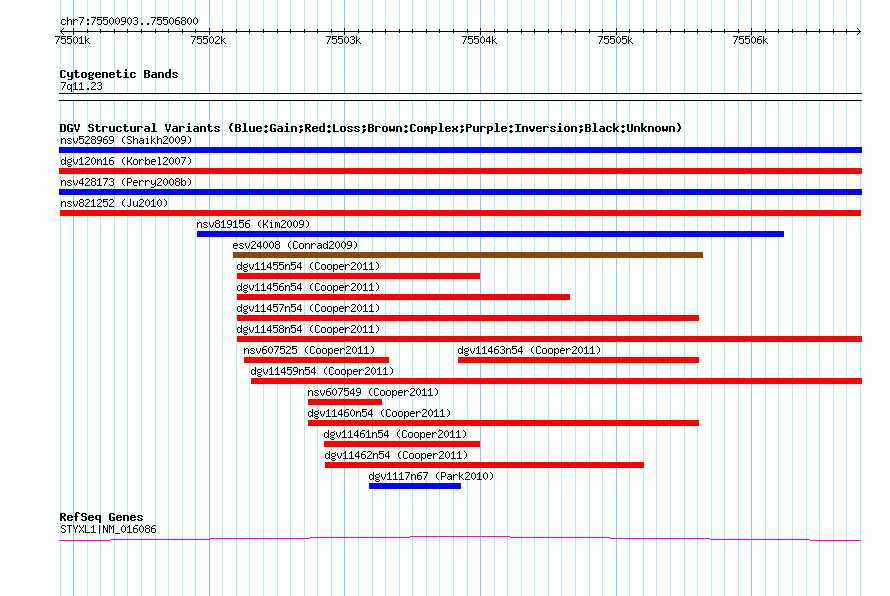Select the brown esv24008 complex bar

click(468, 255)
